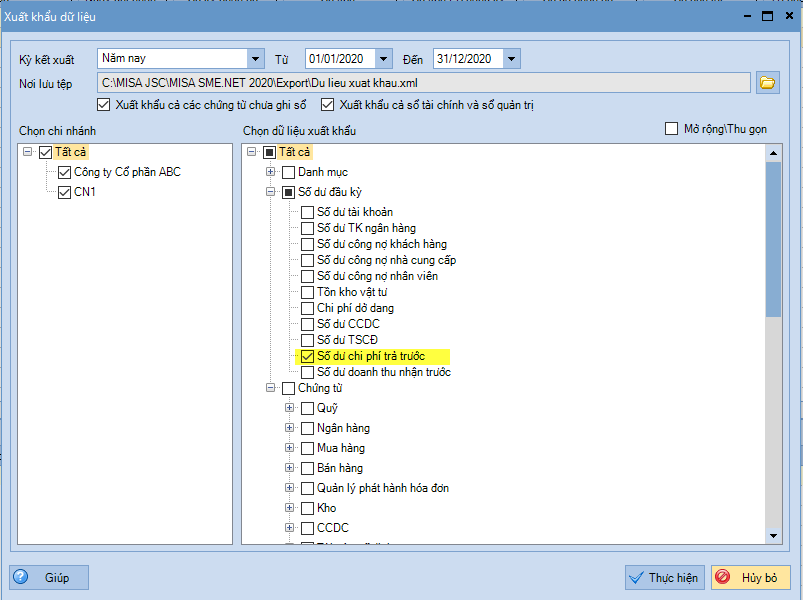Click the Nơi lưu tệp path field
803x600 pixels.
[424, 82]
